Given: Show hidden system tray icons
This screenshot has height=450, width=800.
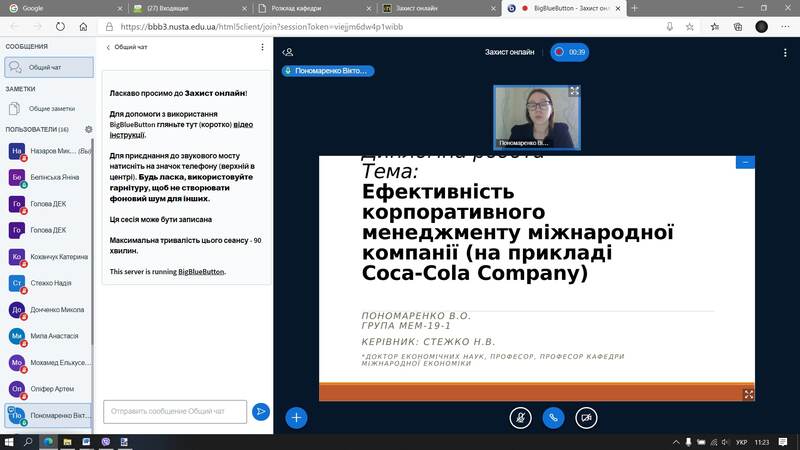Looking at the screenshot, I should 676,442.
